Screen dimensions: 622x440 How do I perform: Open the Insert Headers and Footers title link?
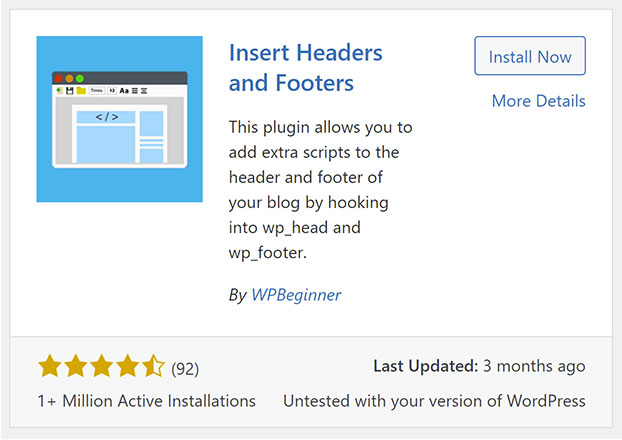305,68
